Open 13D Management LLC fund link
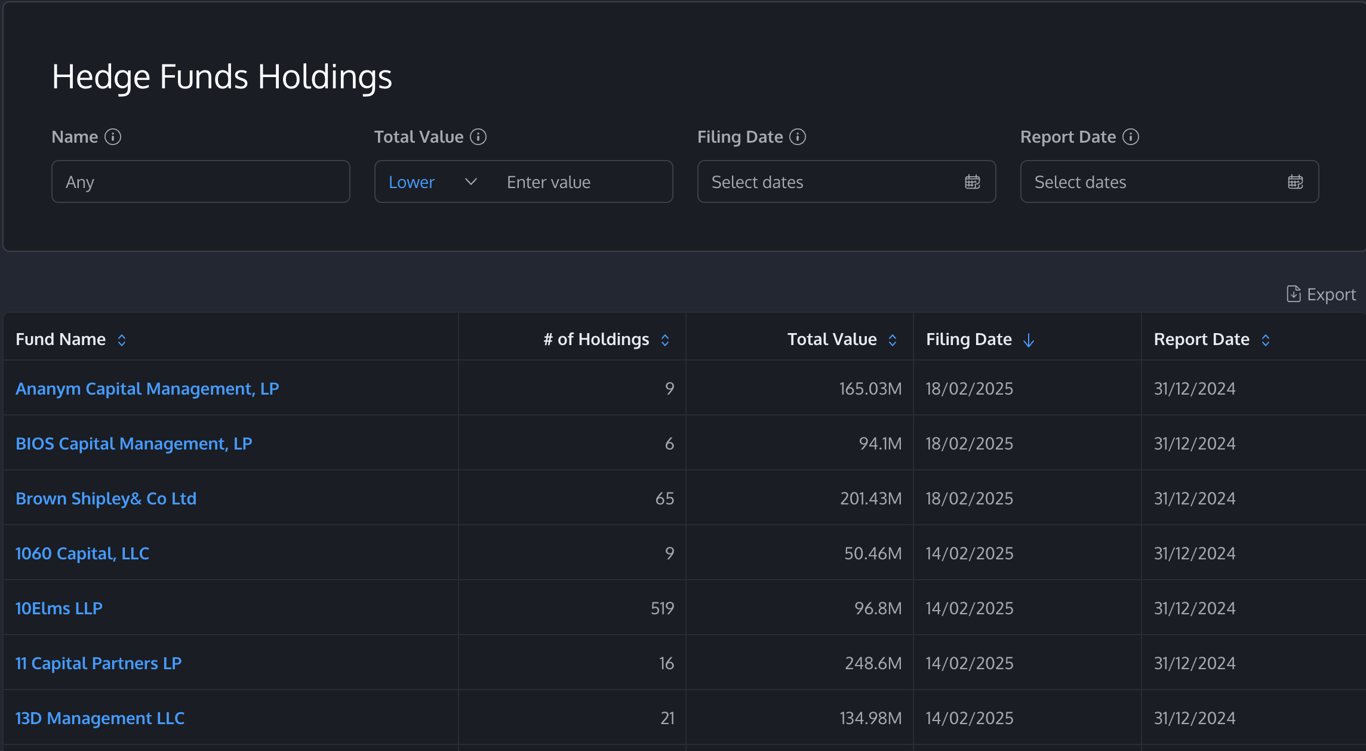The image size is (1366, 751). coord(100,718)
